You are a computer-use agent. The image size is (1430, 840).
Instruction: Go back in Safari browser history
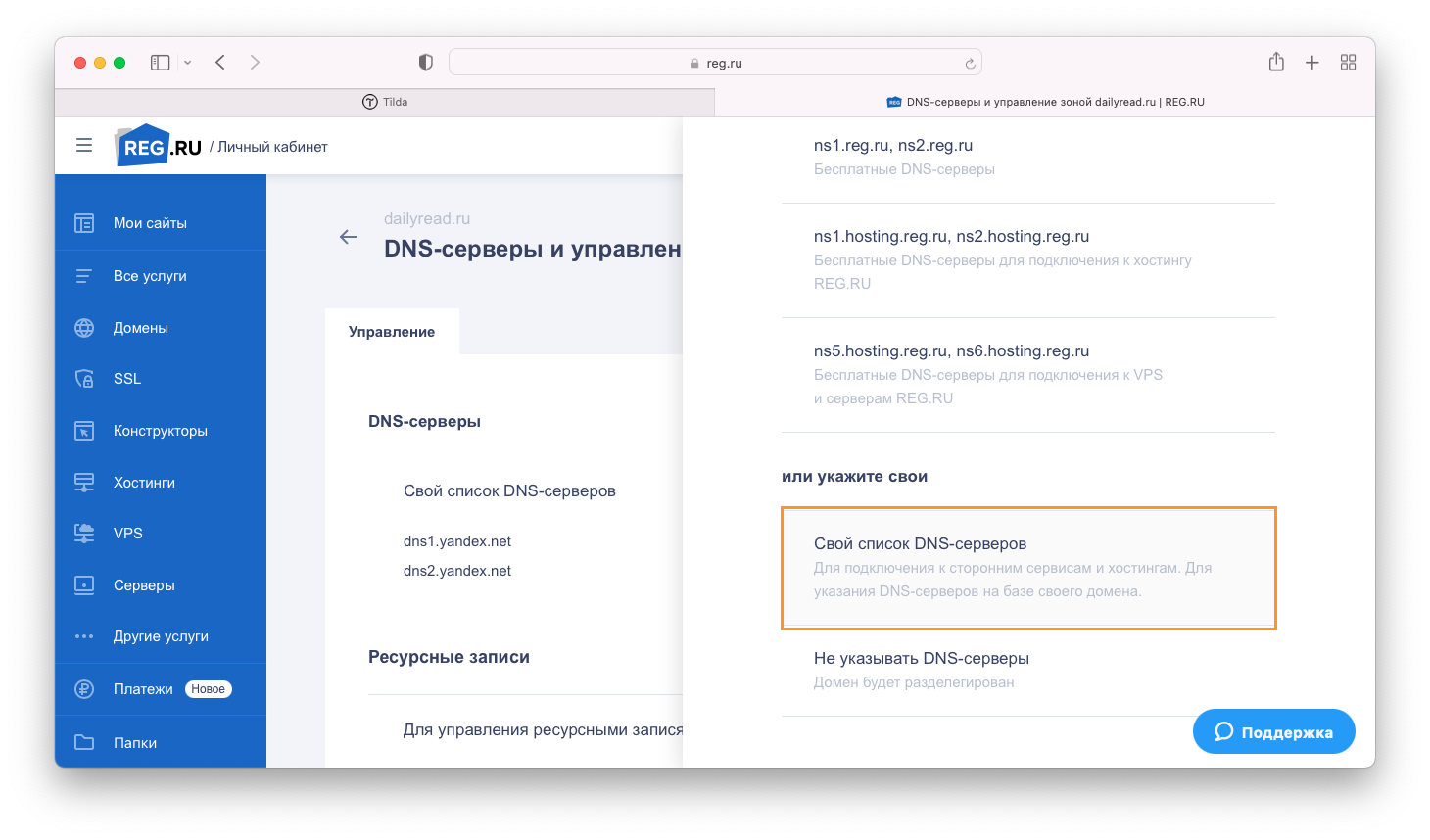[x=220, y=63]
